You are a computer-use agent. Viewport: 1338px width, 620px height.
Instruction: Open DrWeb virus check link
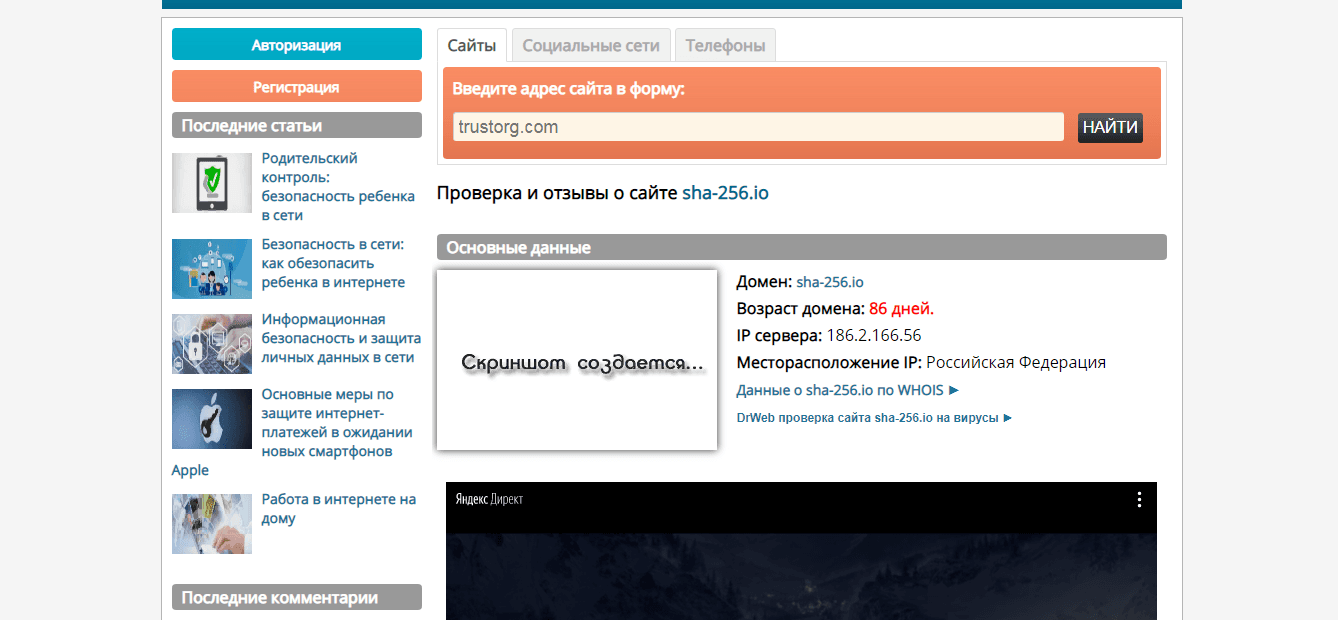pyautogui.click(x=874, y=418)
